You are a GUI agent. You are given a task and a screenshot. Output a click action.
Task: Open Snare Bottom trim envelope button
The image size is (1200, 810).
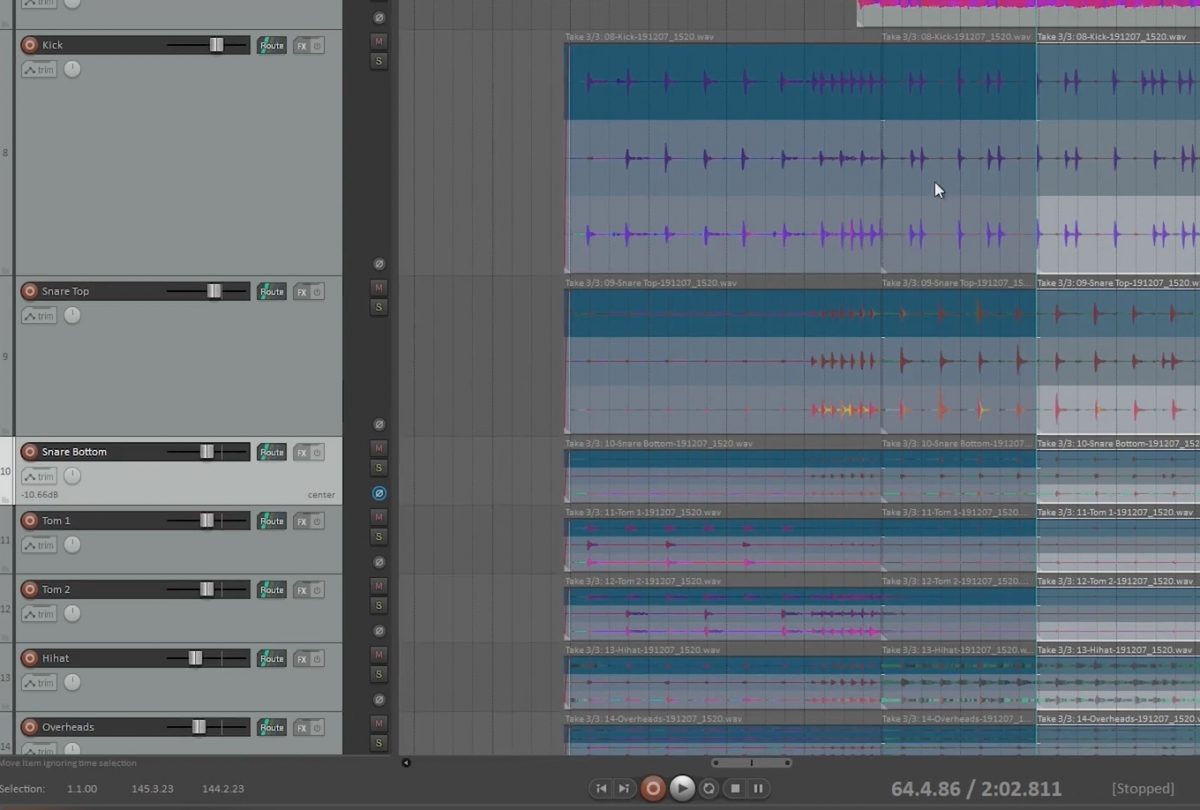pos(39,477)
